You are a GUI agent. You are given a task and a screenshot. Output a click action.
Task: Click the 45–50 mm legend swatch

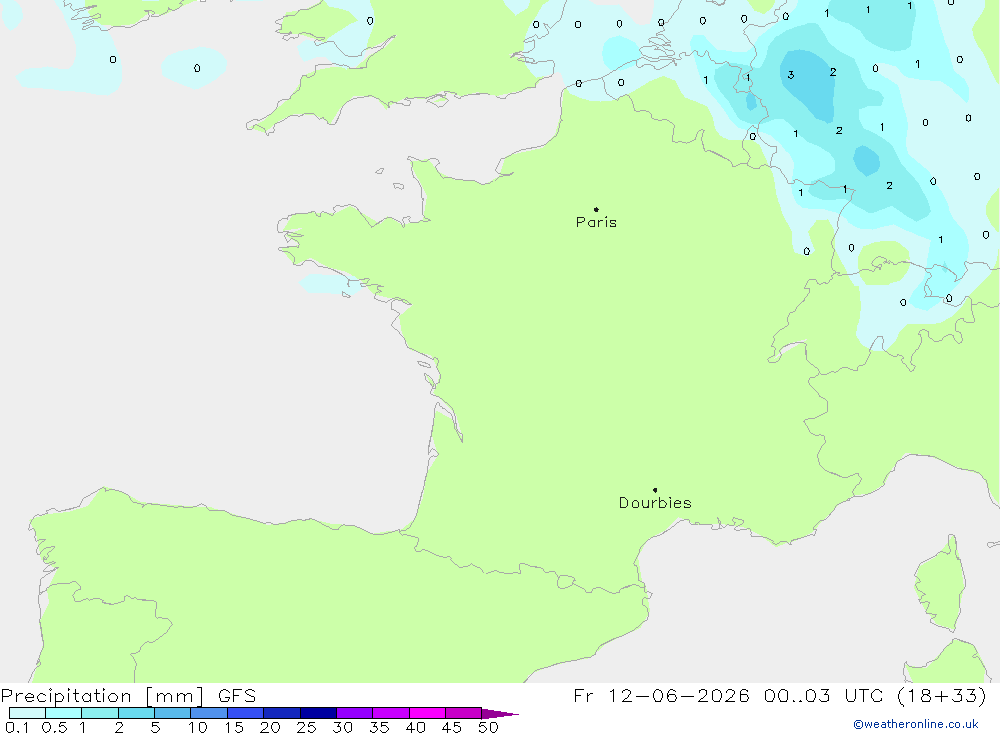[464, 713]
